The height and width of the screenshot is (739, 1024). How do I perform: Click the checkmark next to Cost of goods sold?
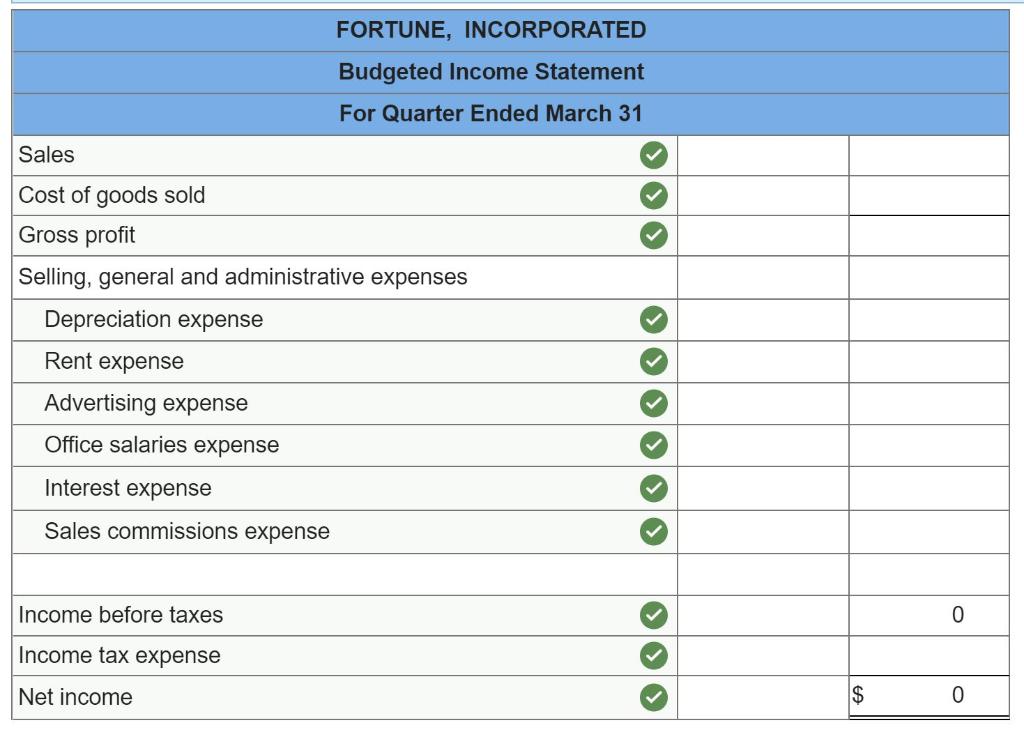click(653, 195)
